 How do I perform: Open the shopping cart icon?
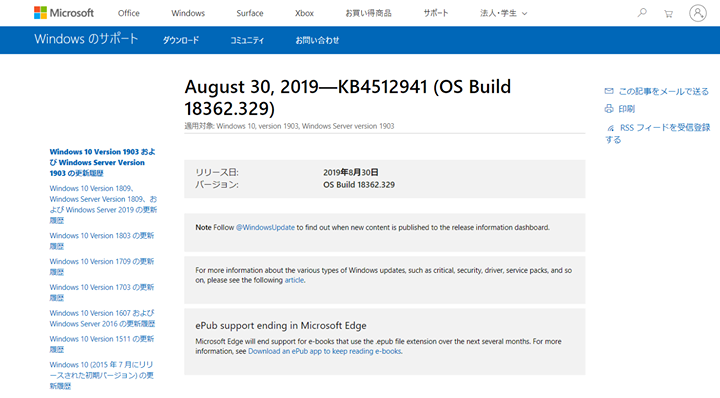(669, 13)
